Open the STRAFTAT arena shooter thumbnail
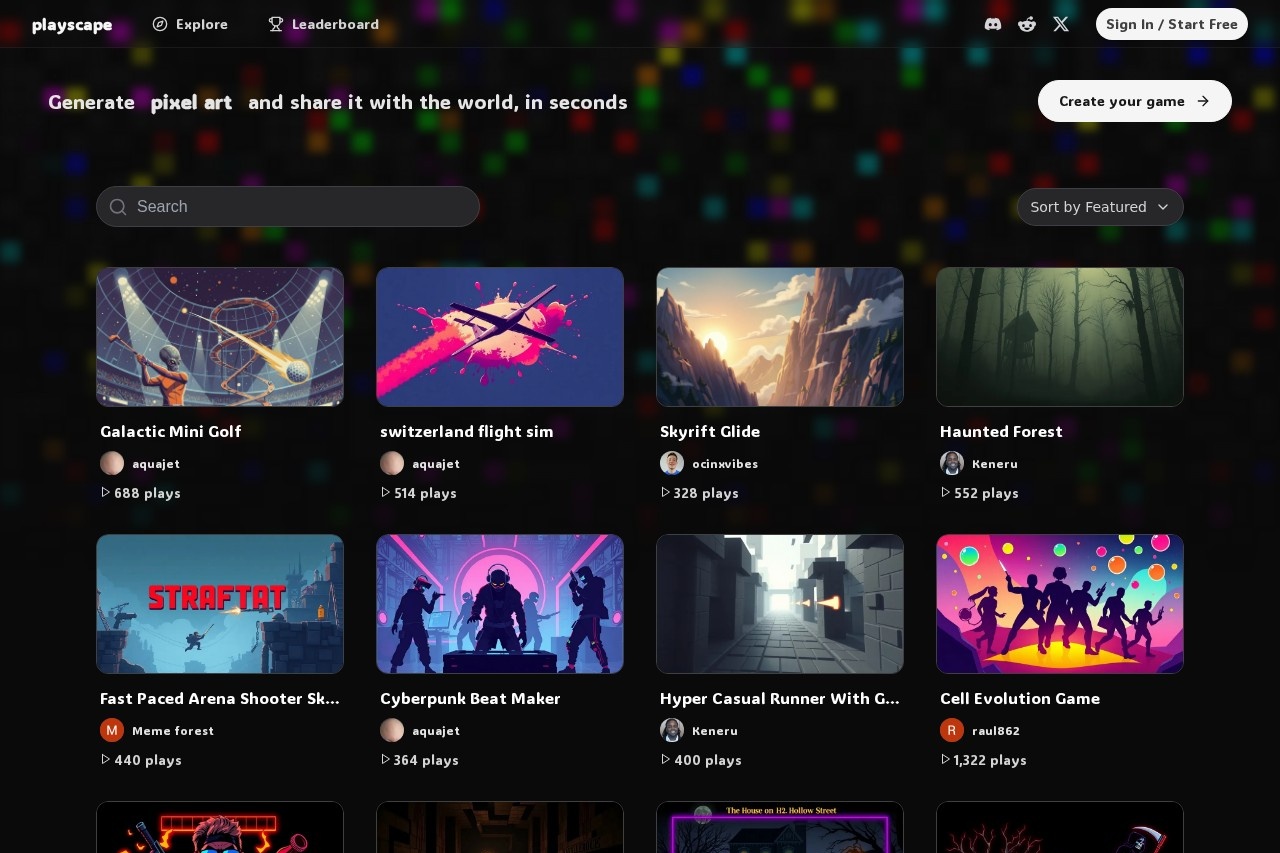The height and width of the screenshot is (853, 1280). pyautogui.click(x=220, y=603)
